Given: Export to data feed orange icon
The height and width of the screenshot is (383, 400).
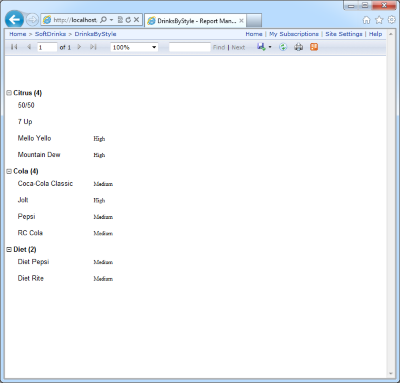Looking at the screenshot, I should point(314,47).
